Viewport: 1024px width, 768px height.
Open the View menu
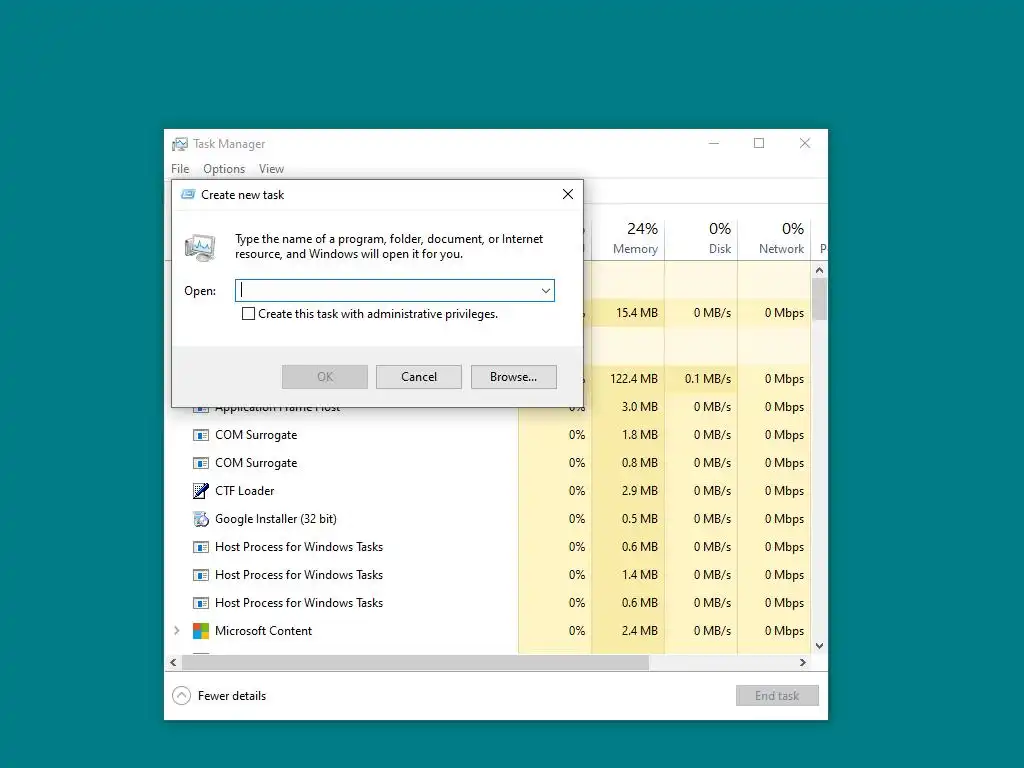click(x=271, y=168)
